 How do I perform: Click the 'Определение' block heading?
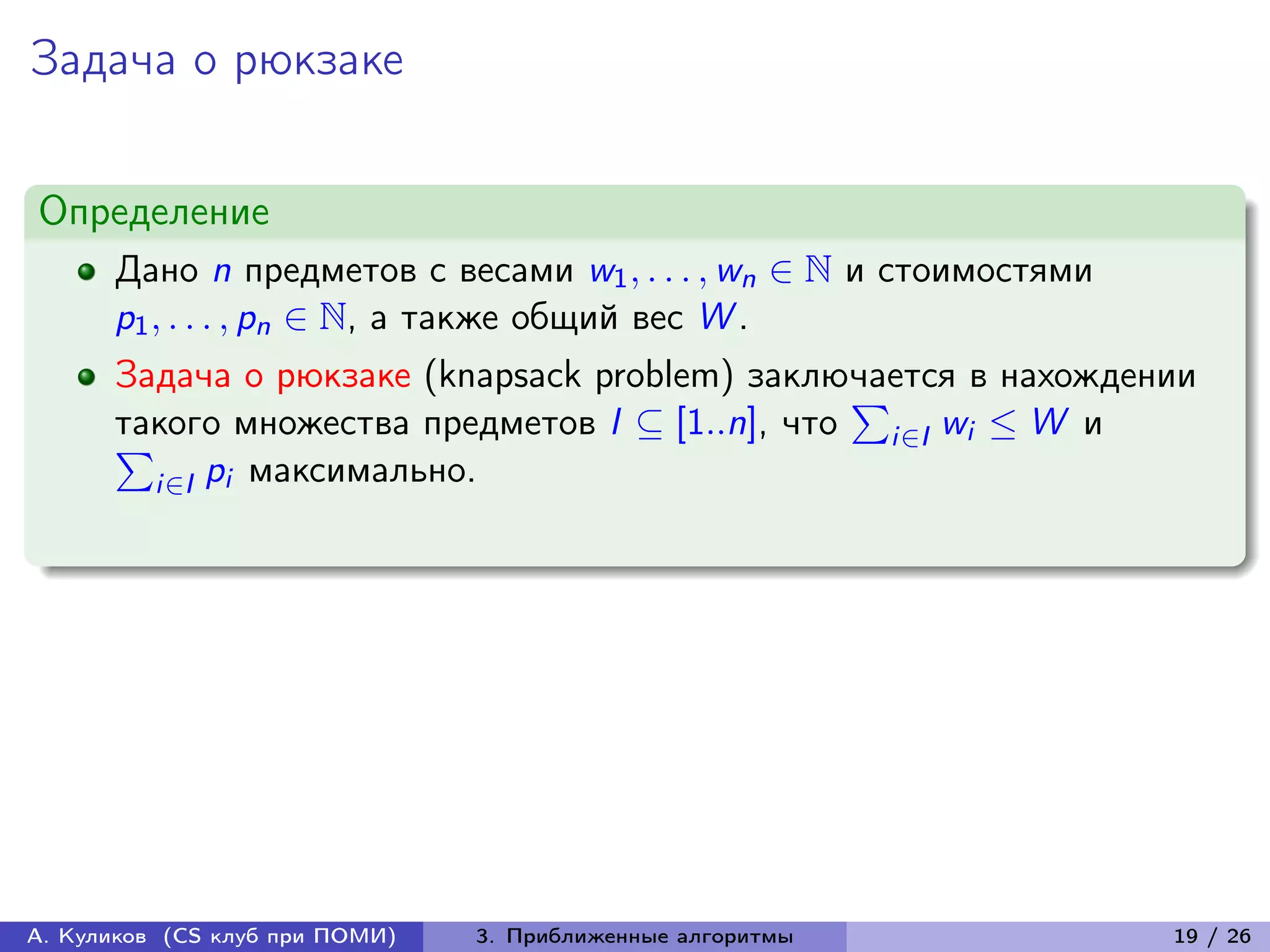pos(154,212)
